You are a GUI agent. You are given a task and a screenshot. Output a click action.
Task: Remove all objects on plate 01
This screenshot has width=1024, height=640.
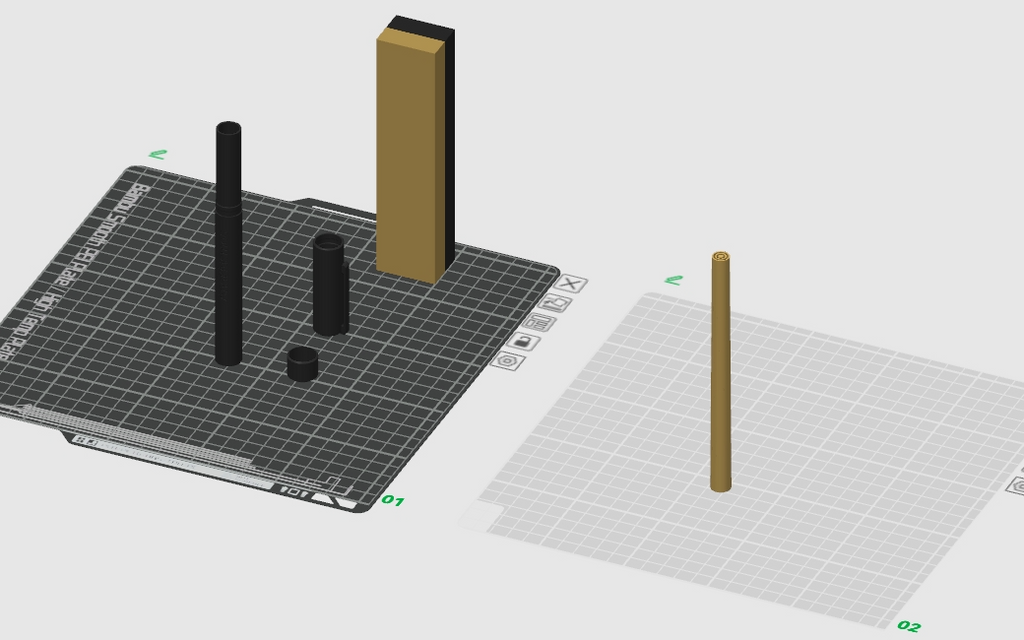[571, 283]
